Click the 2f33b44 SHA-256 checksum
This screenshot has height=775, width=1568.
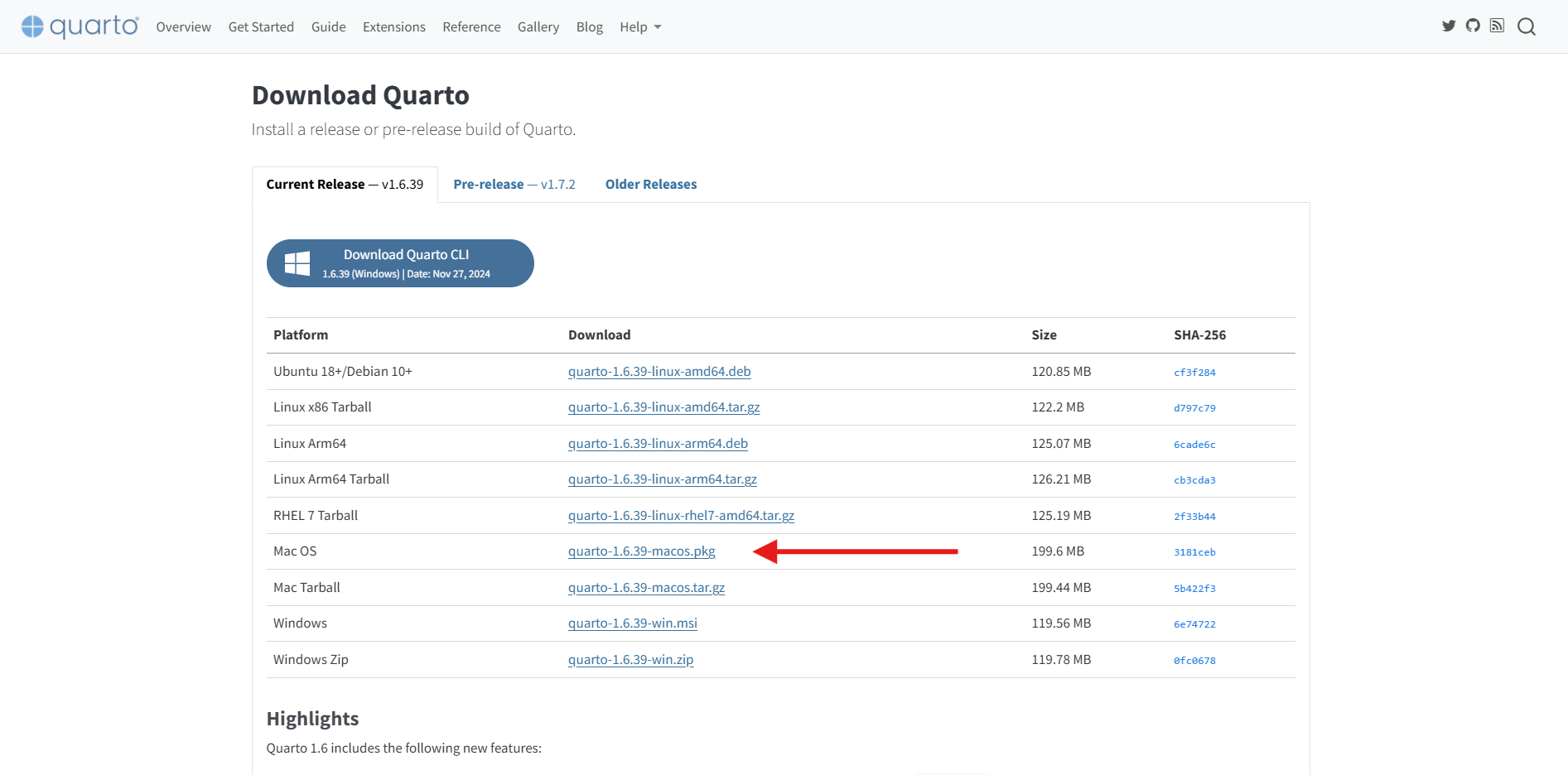click(1194, 517)
